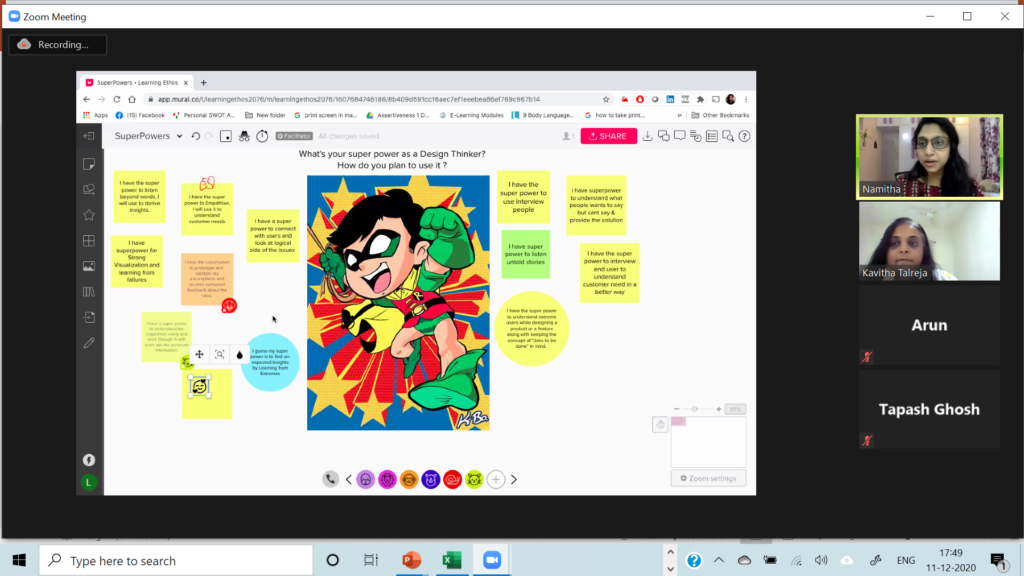Open PowerPoint from the taskbar
Image resolution: width=1024 pixels, height=576 pixels.
point(411,560)
